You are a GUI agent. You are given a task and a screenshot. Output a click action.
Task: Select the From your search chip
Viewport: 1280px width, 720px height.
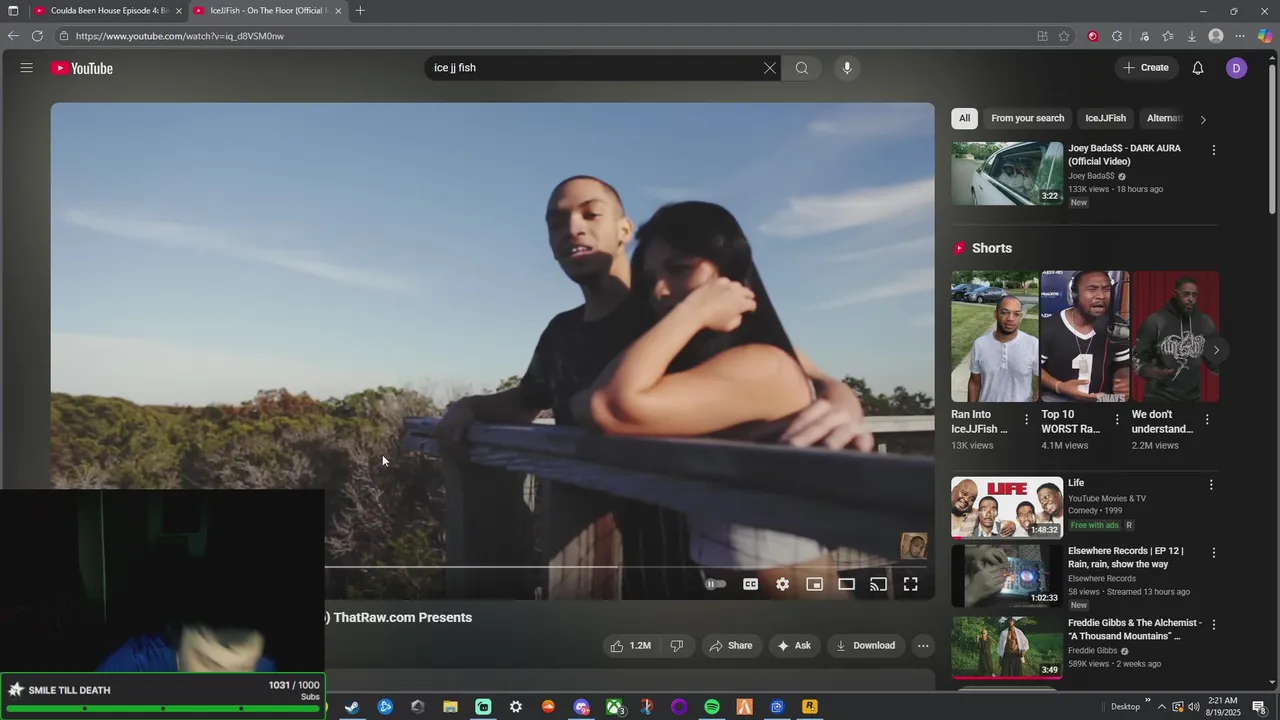point(1027,118)
